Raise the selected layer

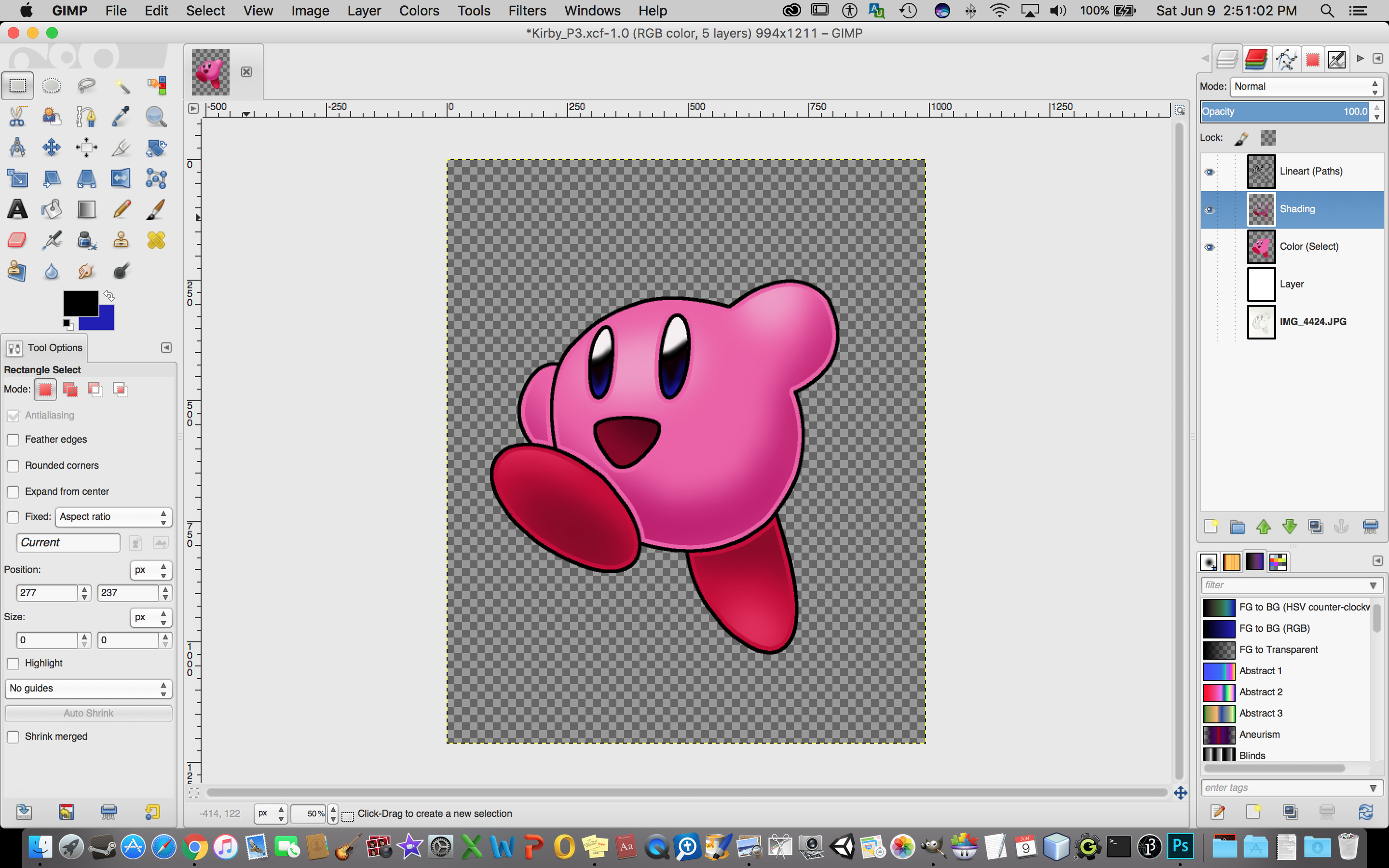(1263, 527)
